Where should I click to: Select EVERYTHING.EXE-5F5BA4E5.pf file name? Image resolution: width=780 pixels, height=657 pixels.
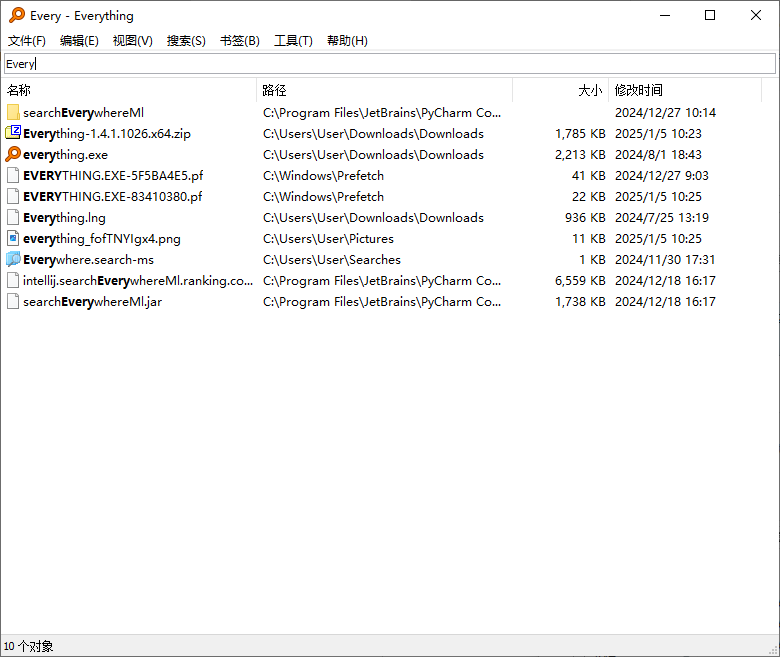pos(113,176)
